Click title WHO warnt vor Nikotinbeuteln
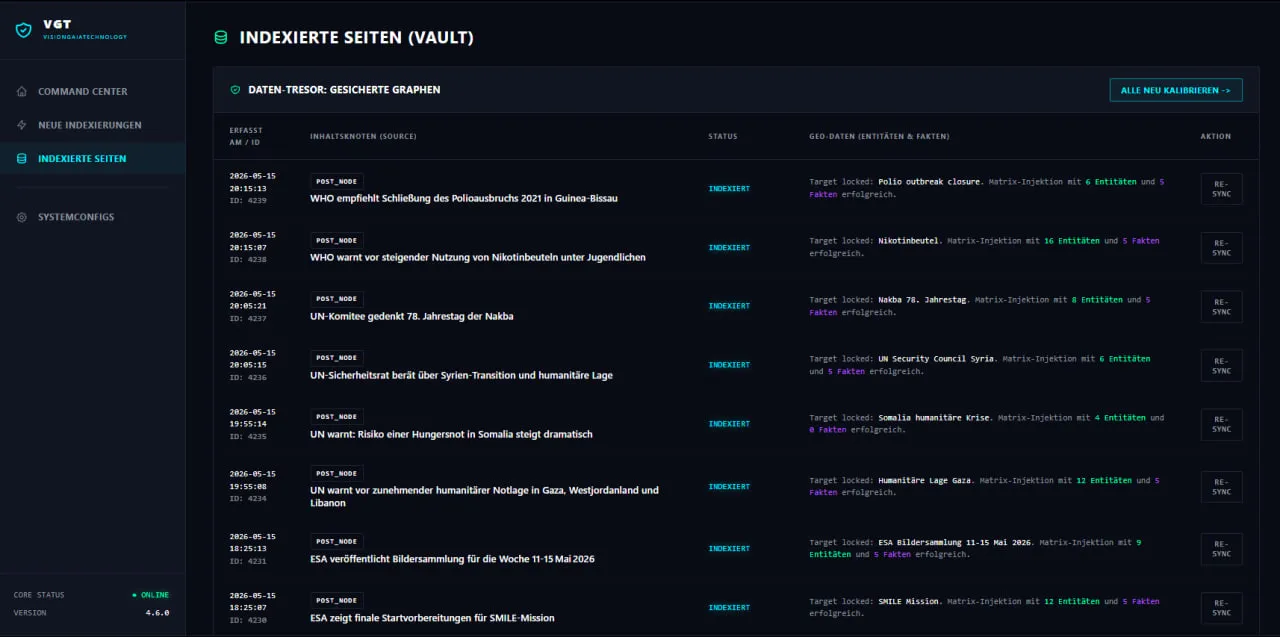This screenshot has width=1280, height=637. tap(478, 257)
